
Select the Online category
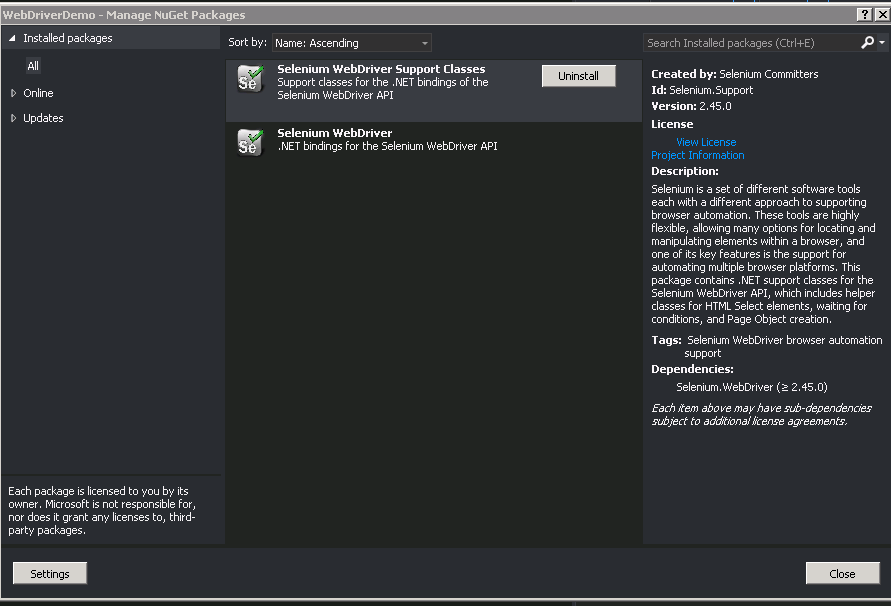coord(38,93)
